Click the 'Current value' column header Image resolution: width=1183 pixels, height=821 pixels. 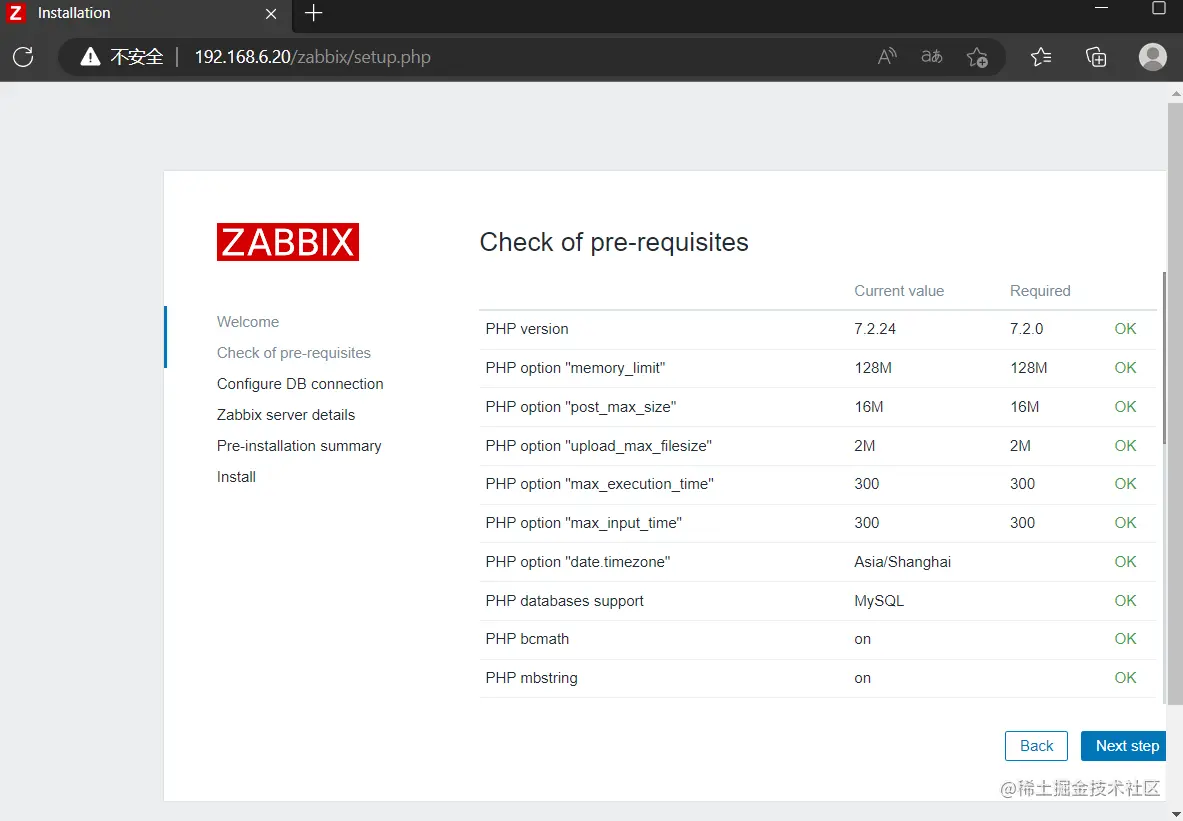pos(899,291)
